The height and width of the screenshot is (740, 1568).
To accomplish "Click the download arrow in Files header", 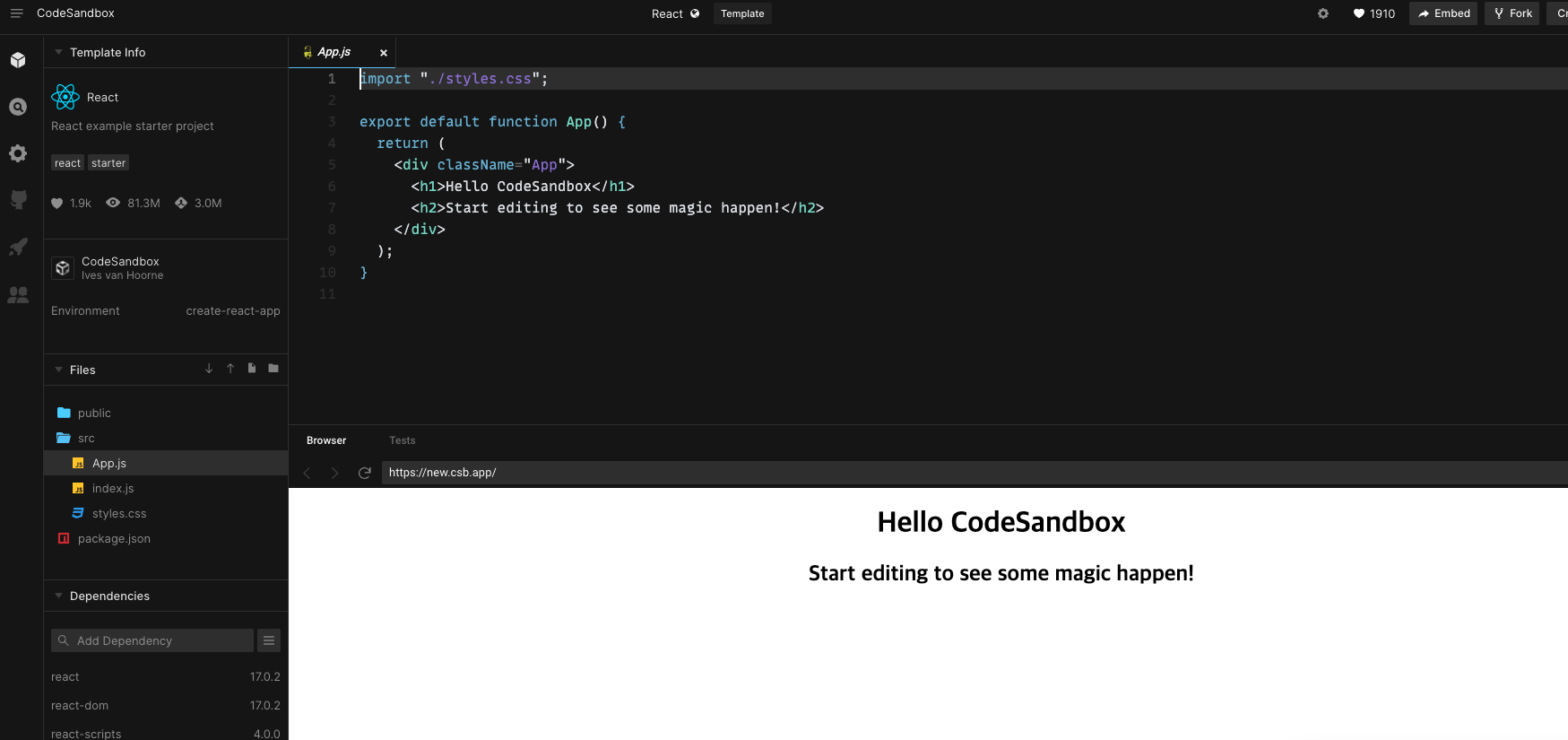I will point(209,369).
